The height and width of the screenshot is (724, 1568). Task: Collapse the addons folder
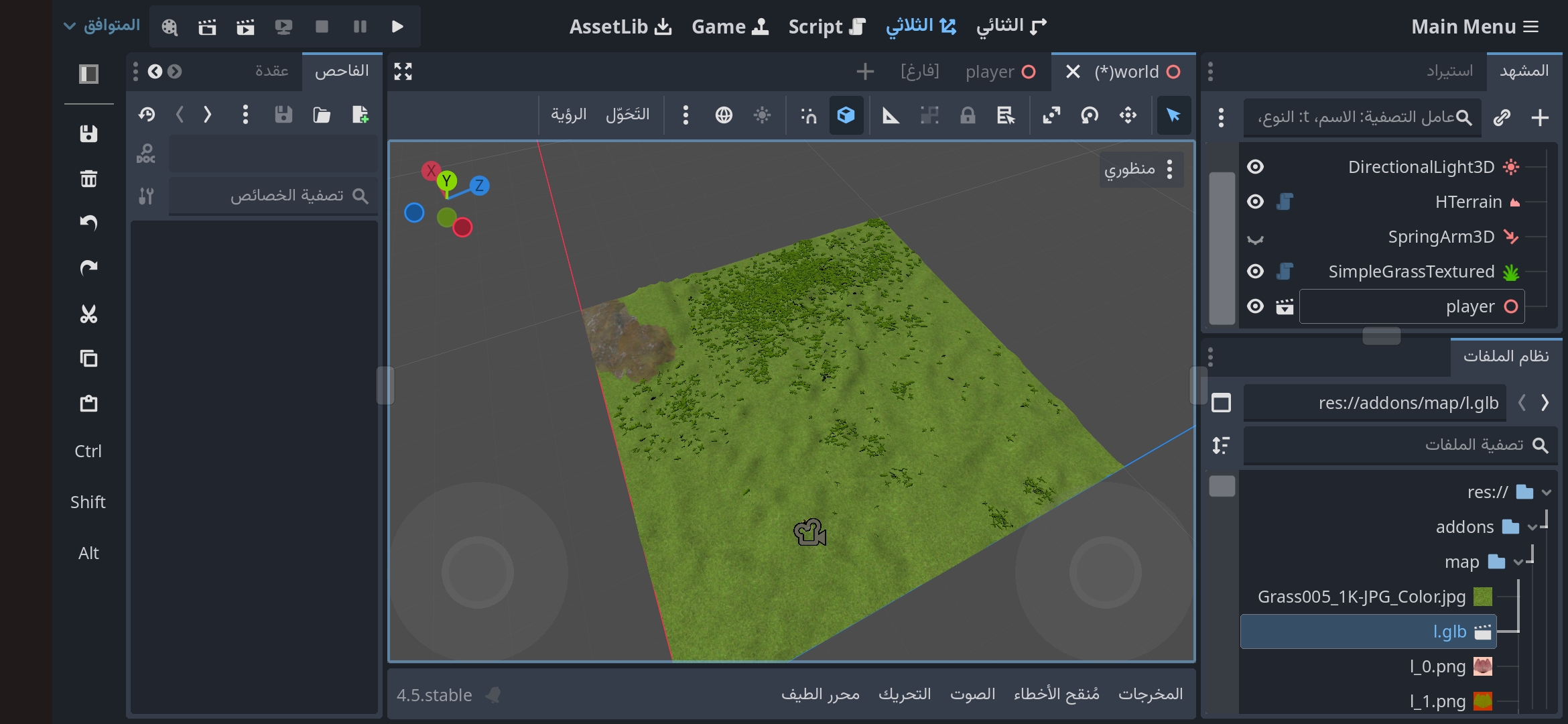[1532, 528]
